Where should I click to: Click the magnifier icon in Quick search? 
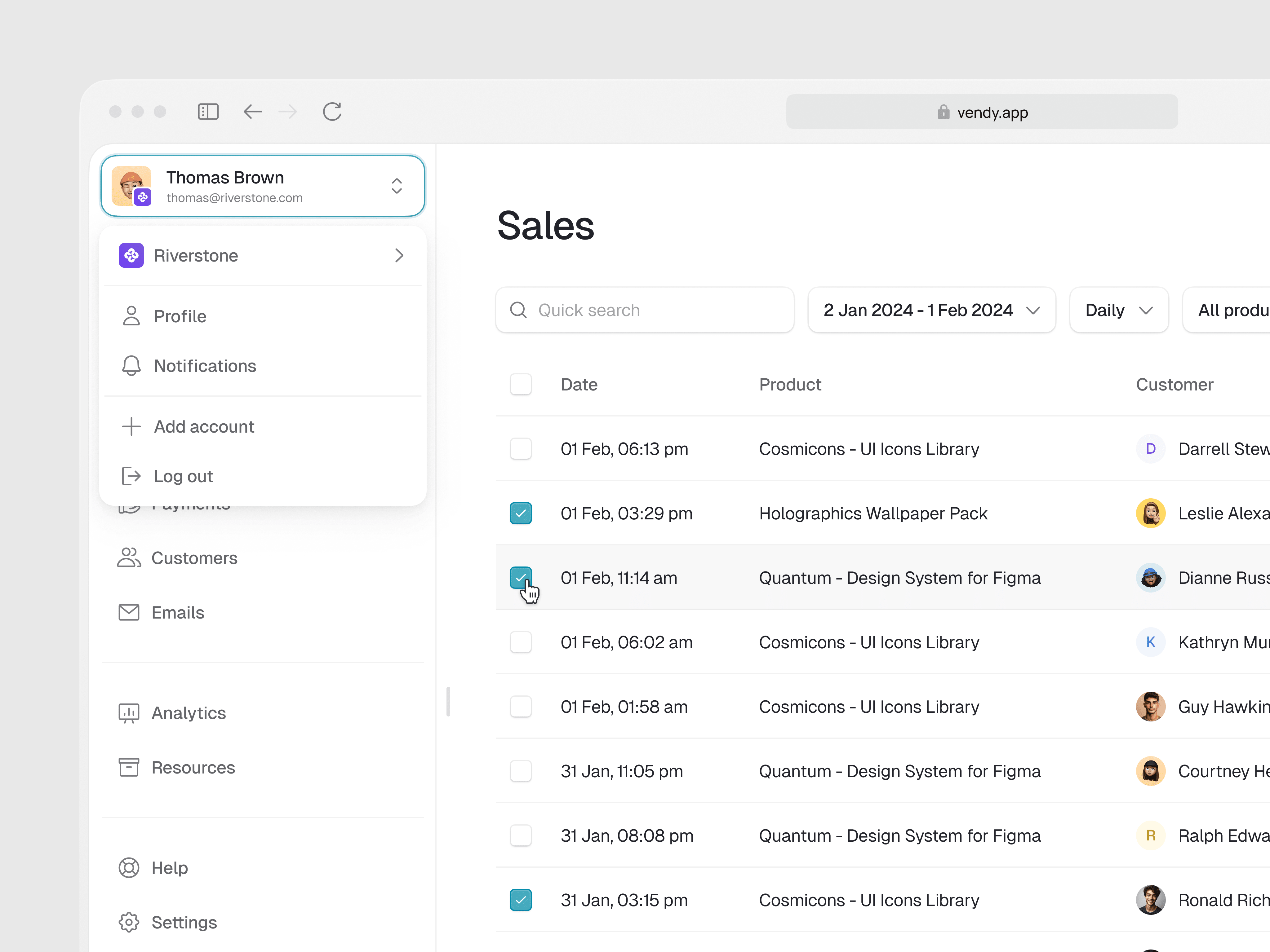click(518, 310)
